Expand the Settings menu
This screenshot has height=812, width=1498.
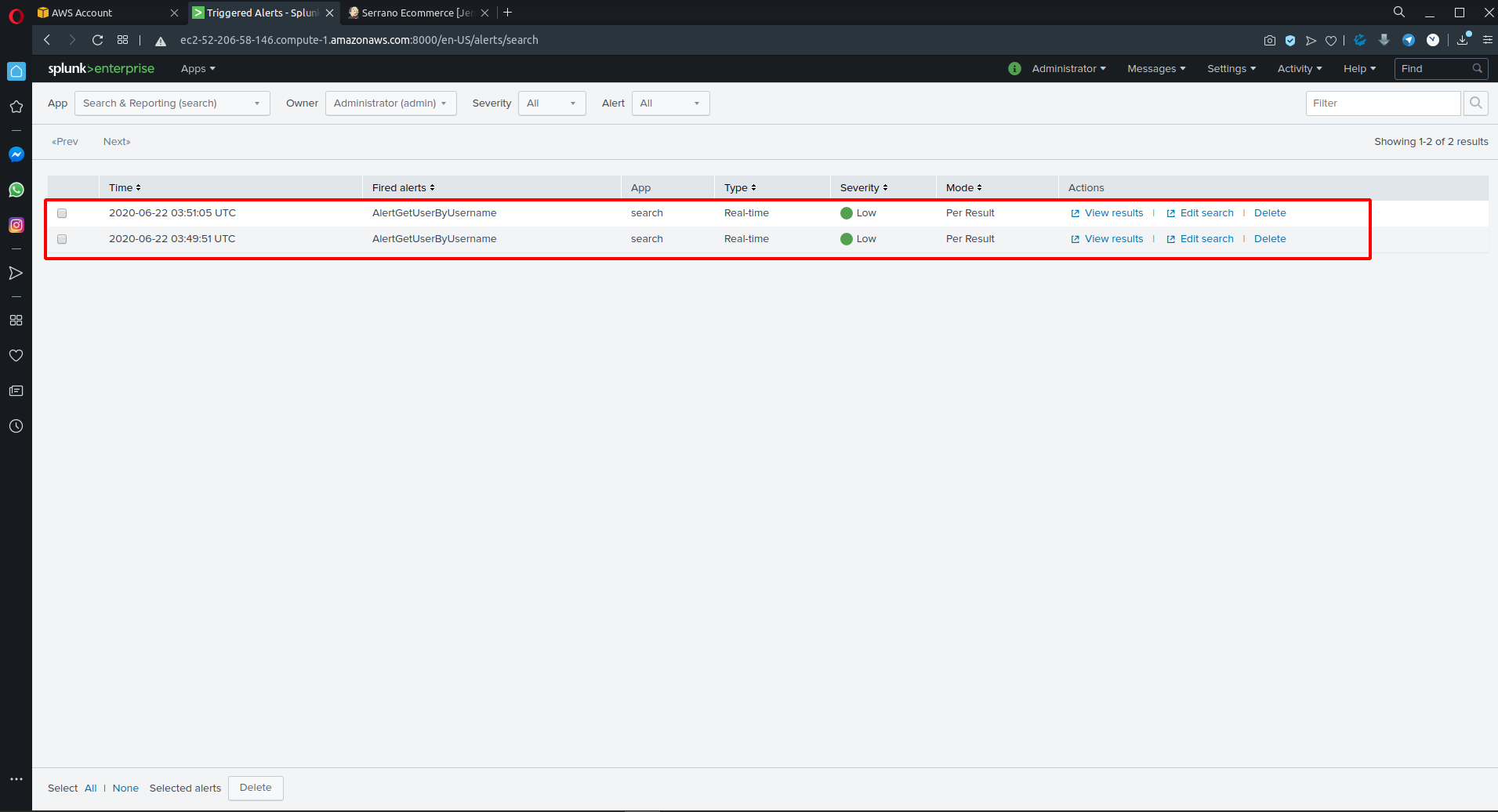(x=1231, y=69)
